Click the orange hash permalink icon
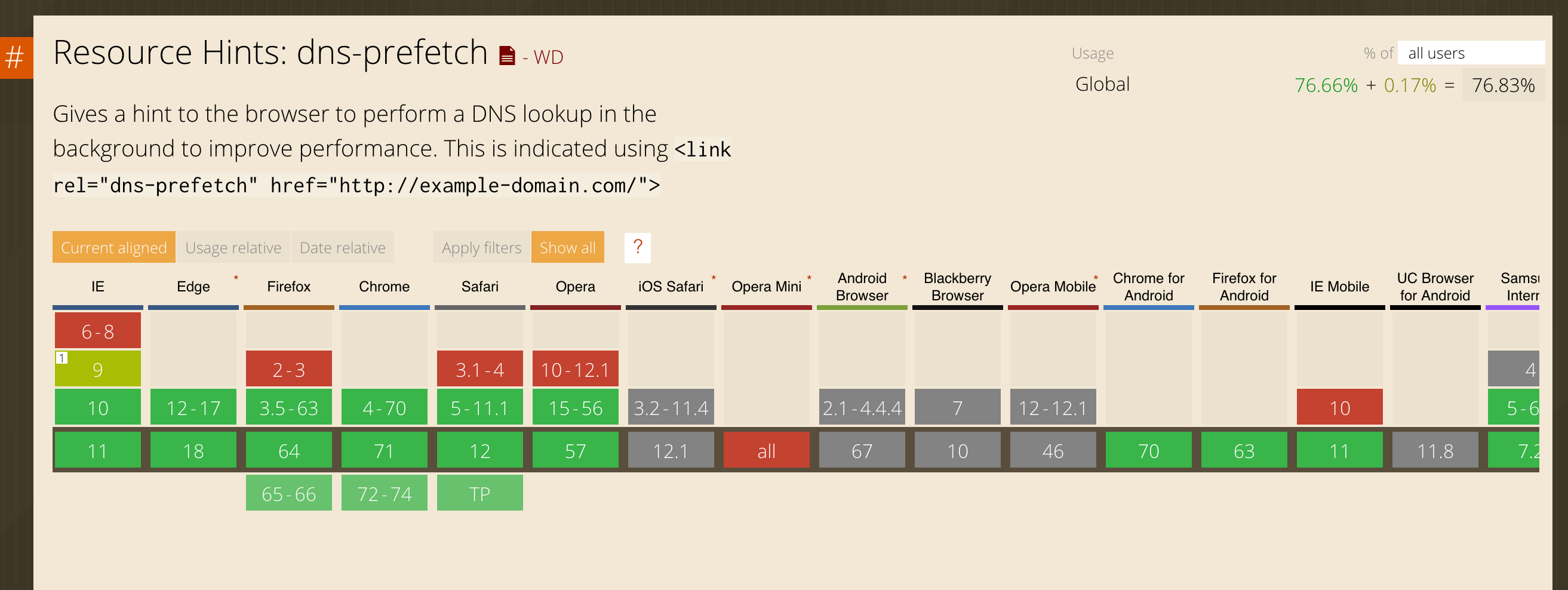The image size is (1568, 590). [17, 58]
